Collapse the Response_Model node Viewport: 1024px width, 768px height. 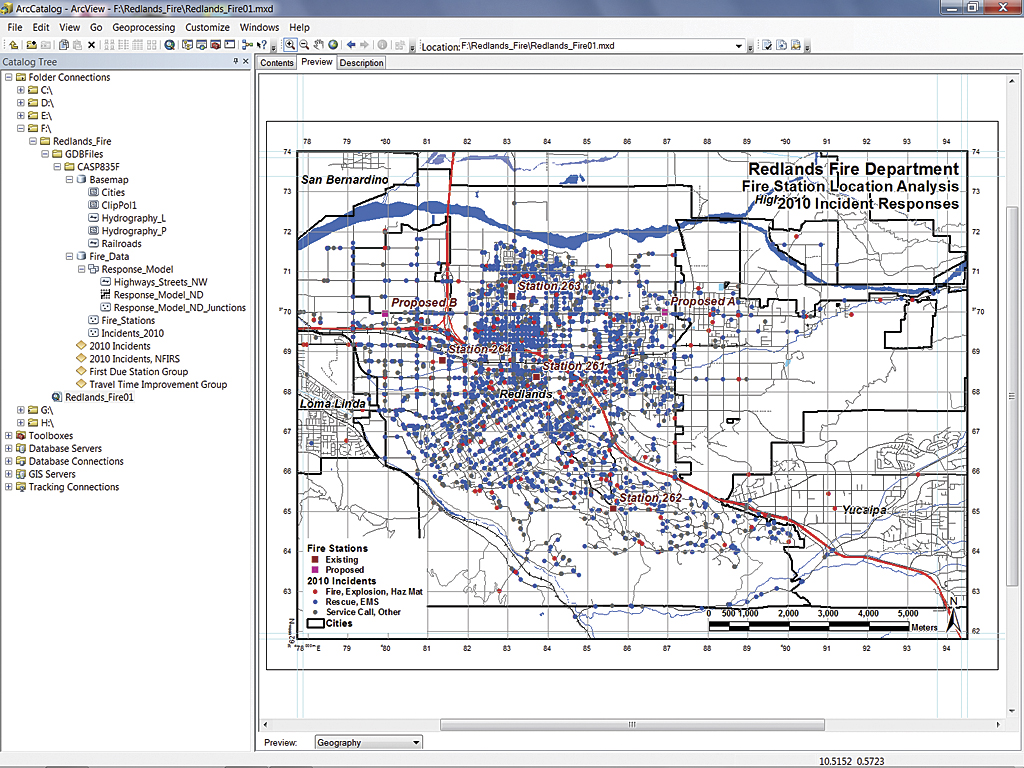[81, 269]
